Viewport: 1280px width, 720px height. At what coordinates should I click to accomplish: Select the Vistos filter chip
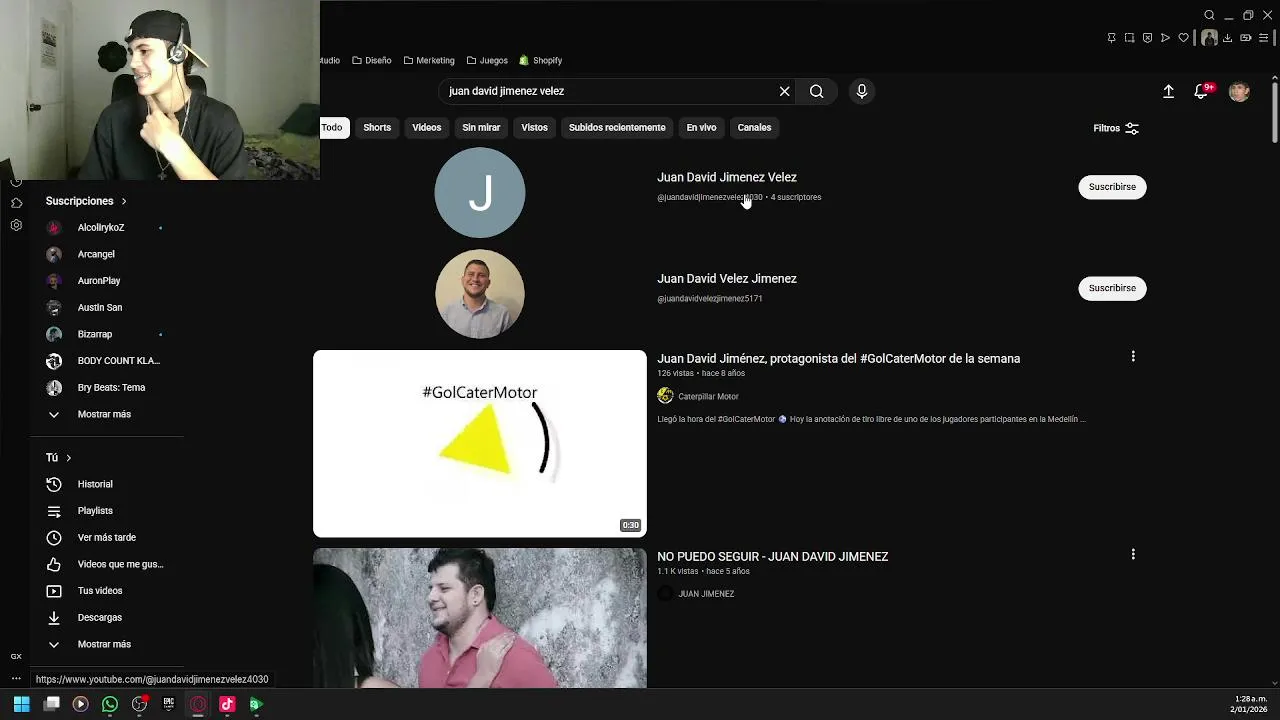534,128
